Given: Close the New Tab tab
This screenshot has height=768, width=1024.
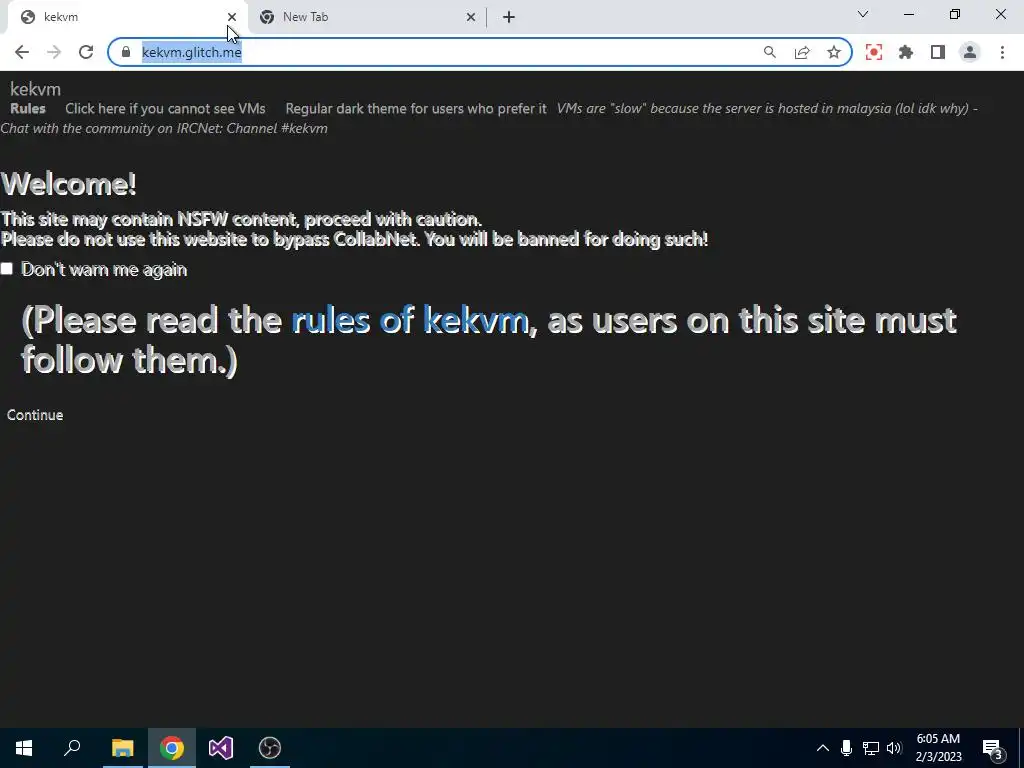Looking at the screenshot, I should (471, 17).
